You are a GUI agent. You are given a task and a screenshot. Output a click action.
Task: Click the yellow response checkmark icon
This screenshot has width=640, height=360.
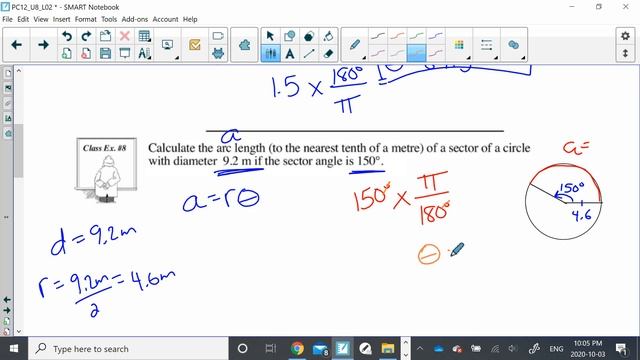pos(195,44)
